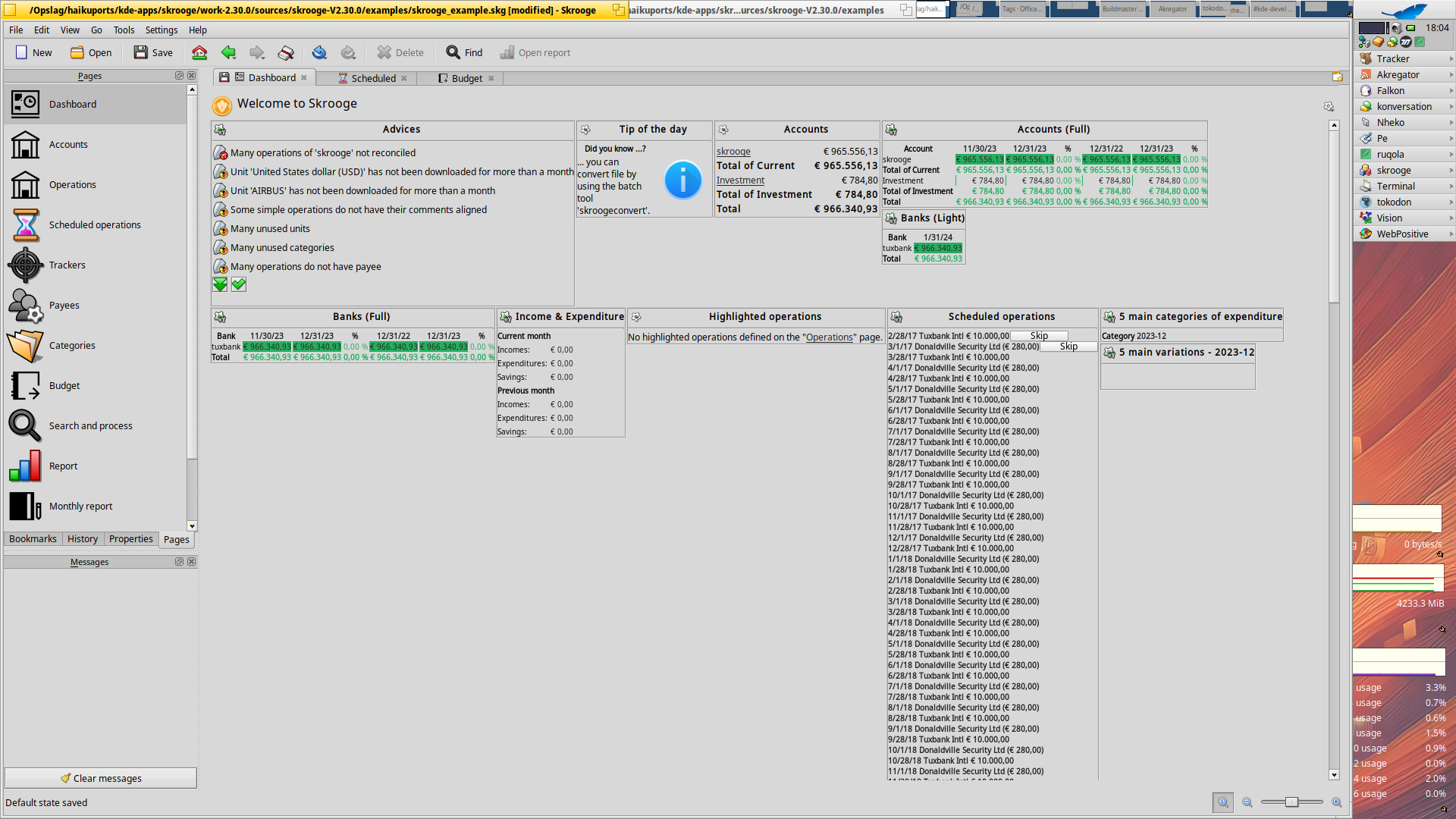Click the sidebar Pages list scroll-down arrow

(192, 526)
